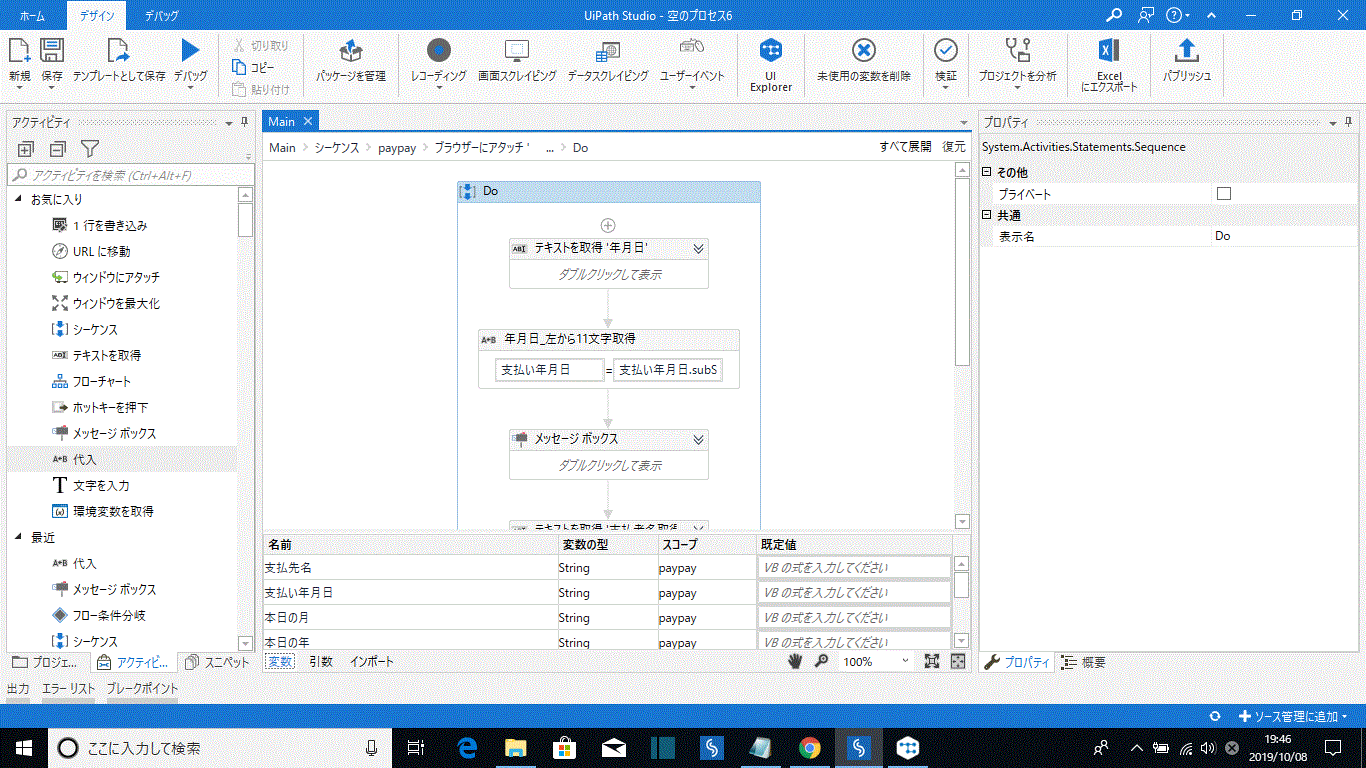Click すべて展開 expand all link

click(x=905, y=147)
